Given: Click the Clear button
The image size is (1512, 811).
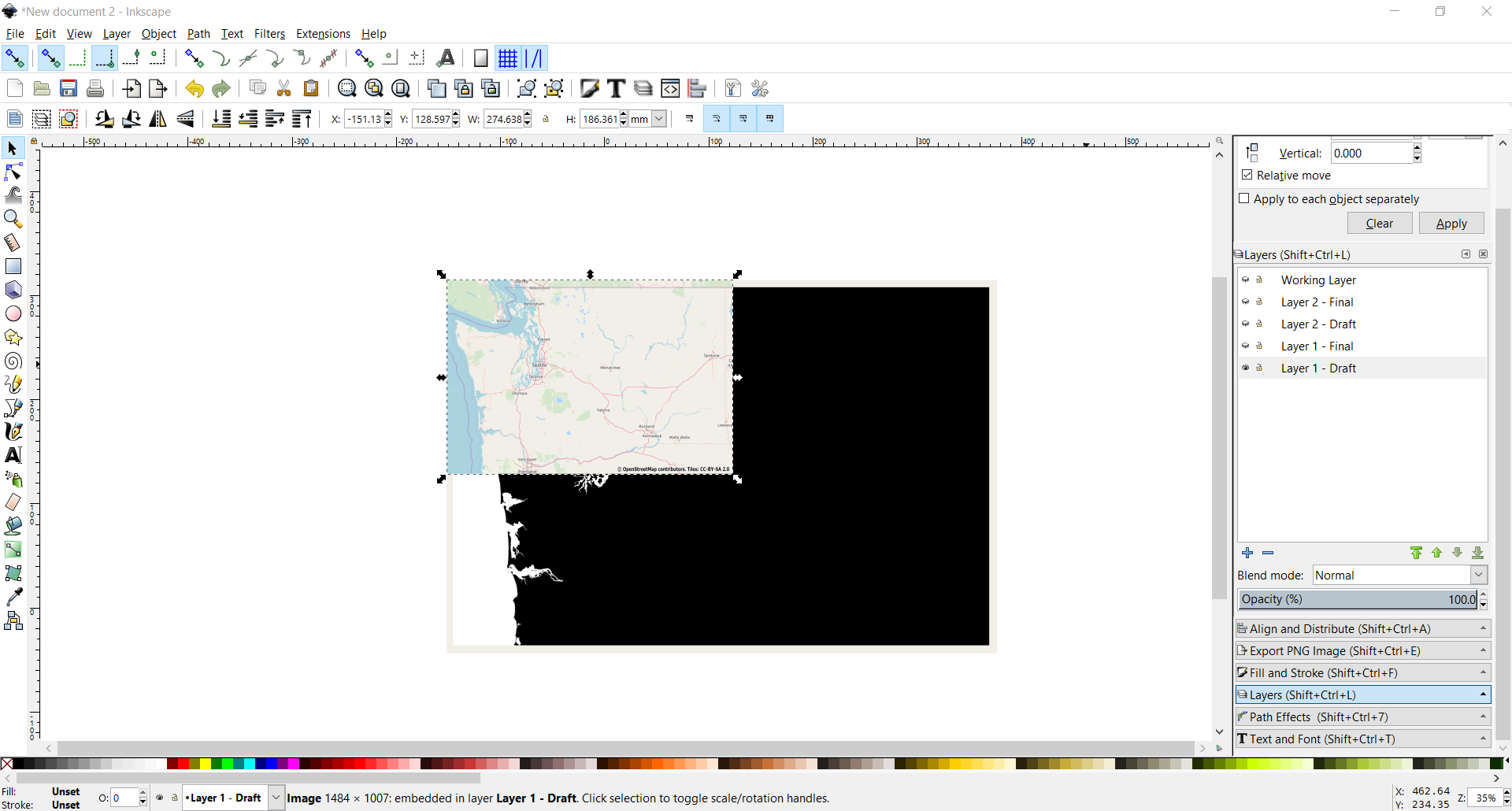Looking at the screenshot, I should tap(1379, 224).
